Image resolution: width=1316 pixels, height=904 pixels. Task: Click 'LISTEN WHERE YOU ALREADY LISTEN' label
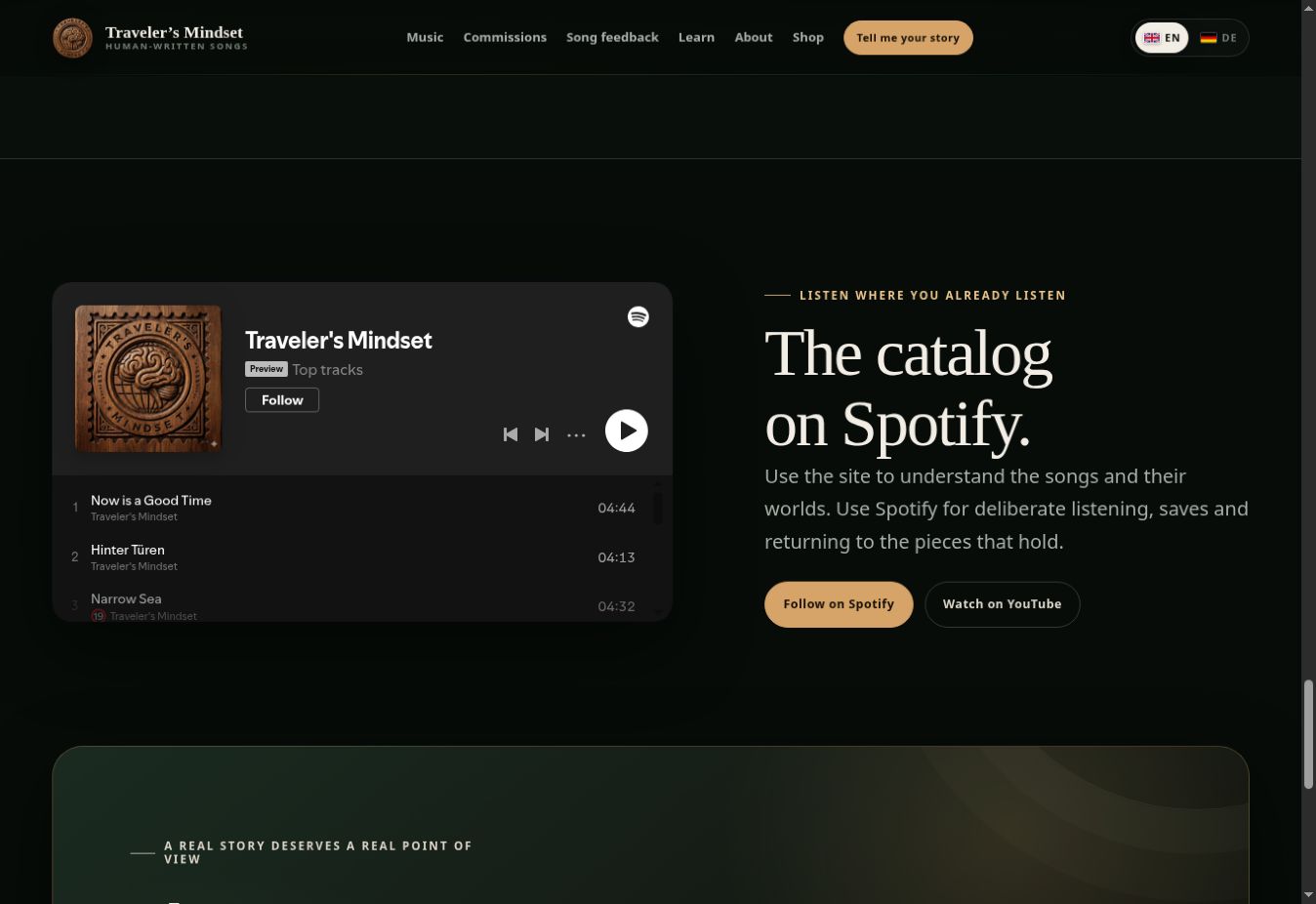[x=932, y=295]
